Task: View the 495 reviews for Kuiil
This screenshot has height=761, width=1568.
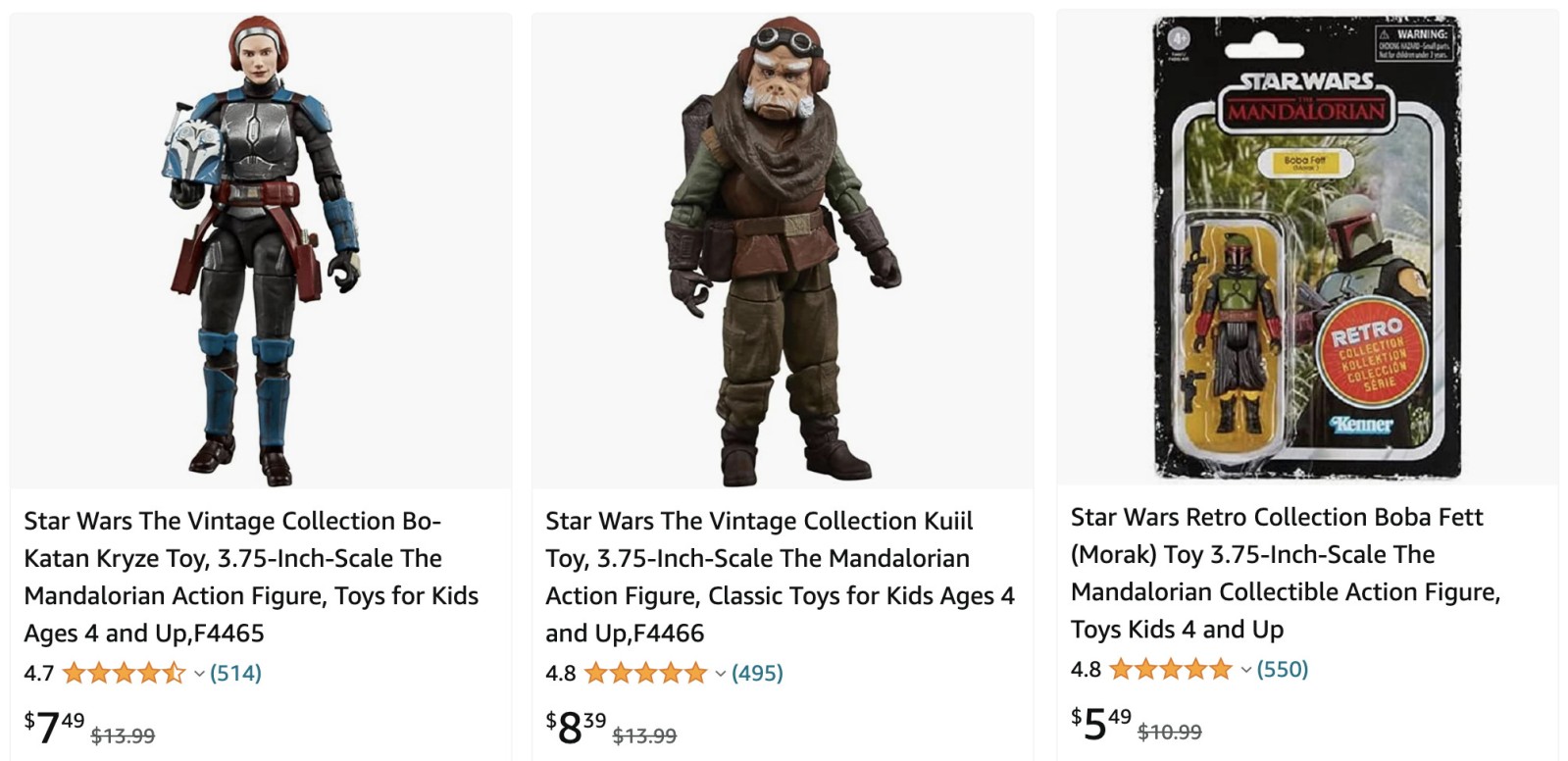Action: [757, 673]
